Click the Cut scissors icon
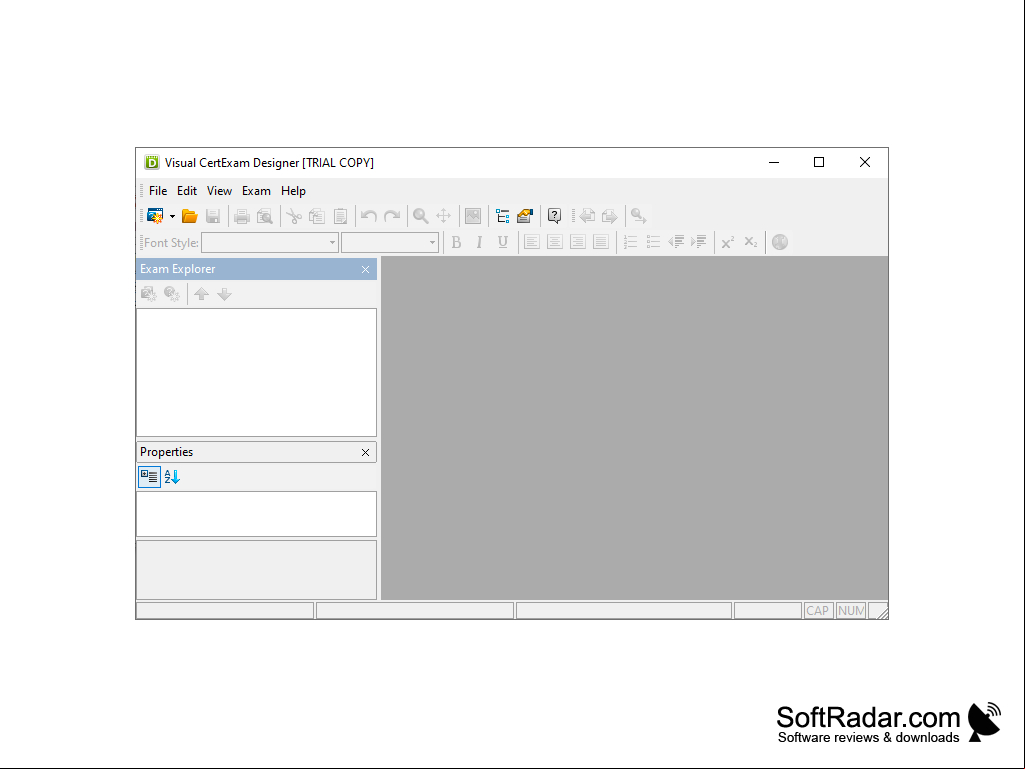 point(294,216)
